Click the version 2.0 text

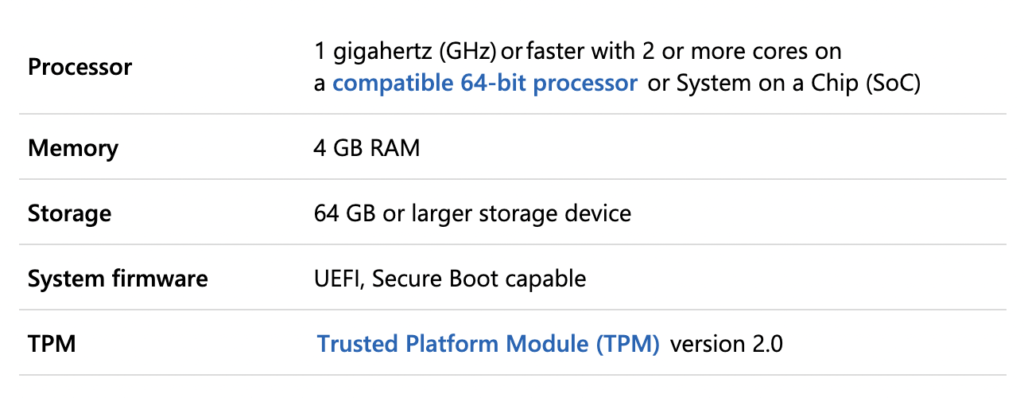(x=726, y=344)
